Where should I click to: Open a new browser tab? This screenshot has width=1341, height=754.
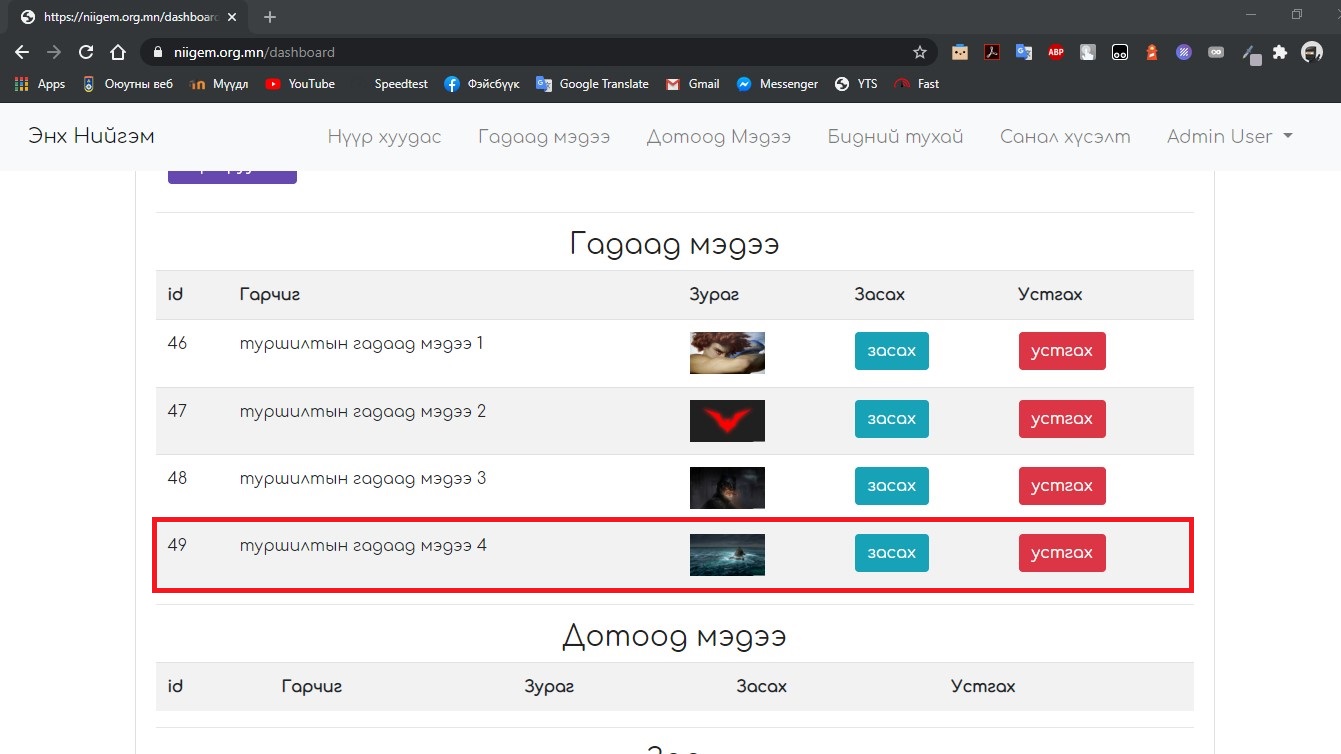click(x=270, y=17)
